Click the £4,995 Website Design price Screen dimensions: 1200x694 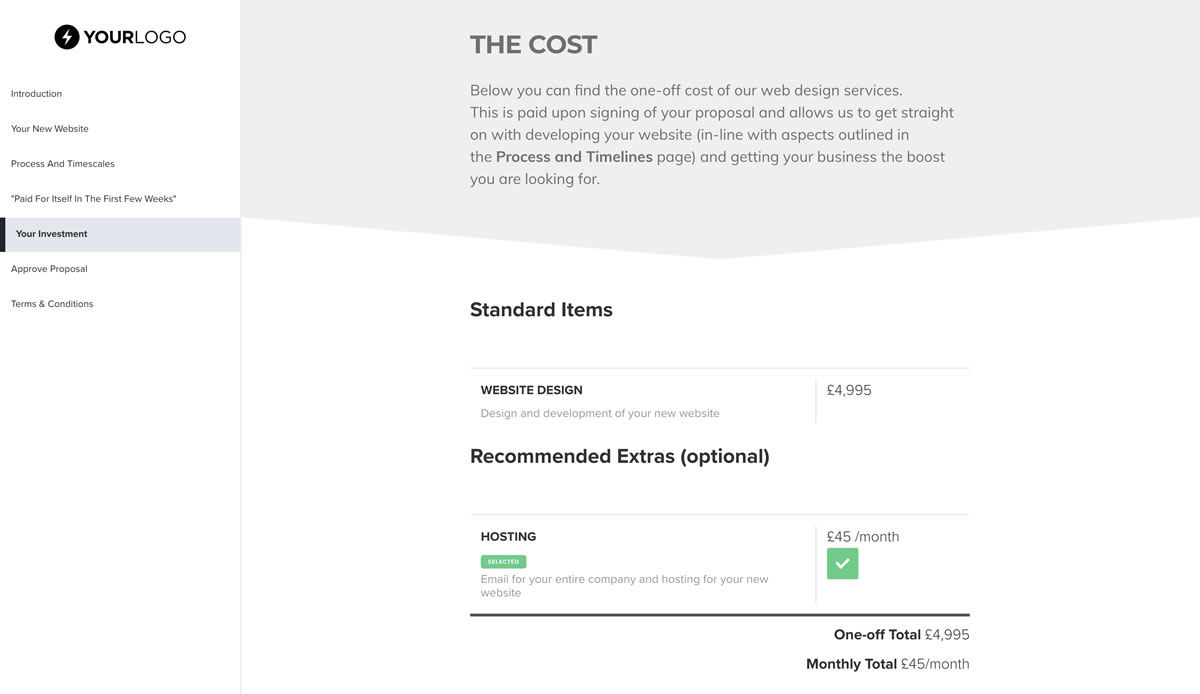[x=849, y=390]
